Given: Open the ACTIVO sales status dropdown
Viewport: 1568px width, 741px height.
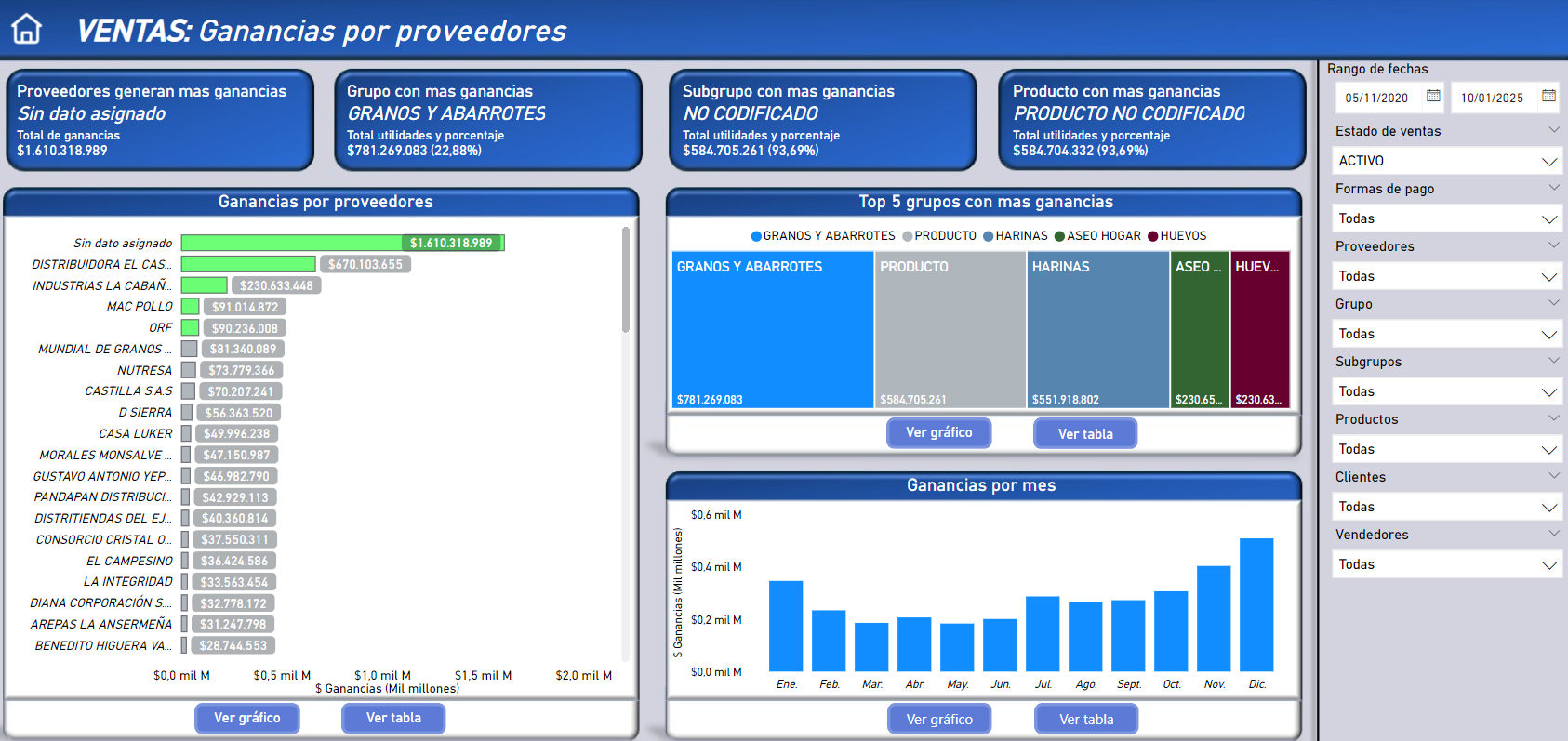Looking at the screenshot, I should point(1548,162).
